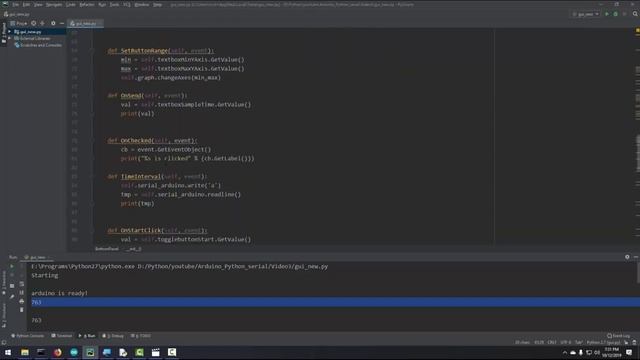Click the Print icon in Run console
This screenshot has width=640, height=360.
(22, 301)
